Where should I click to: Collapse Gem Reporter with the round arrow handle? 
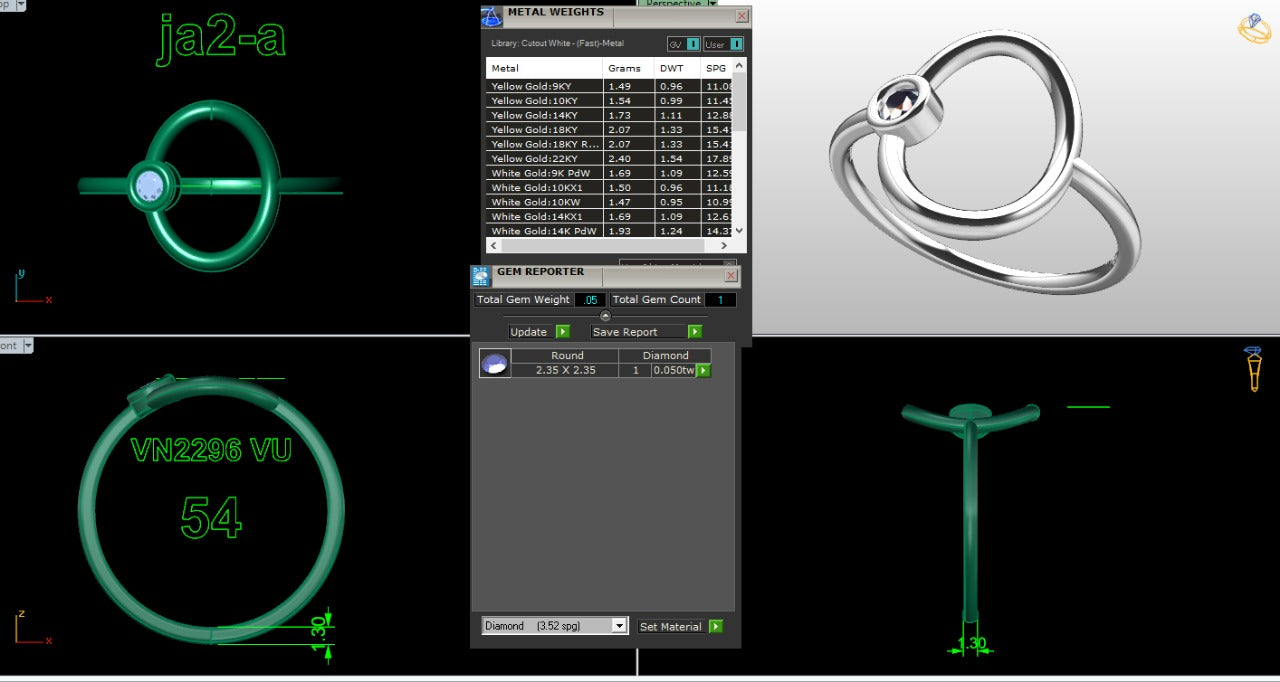605,316
